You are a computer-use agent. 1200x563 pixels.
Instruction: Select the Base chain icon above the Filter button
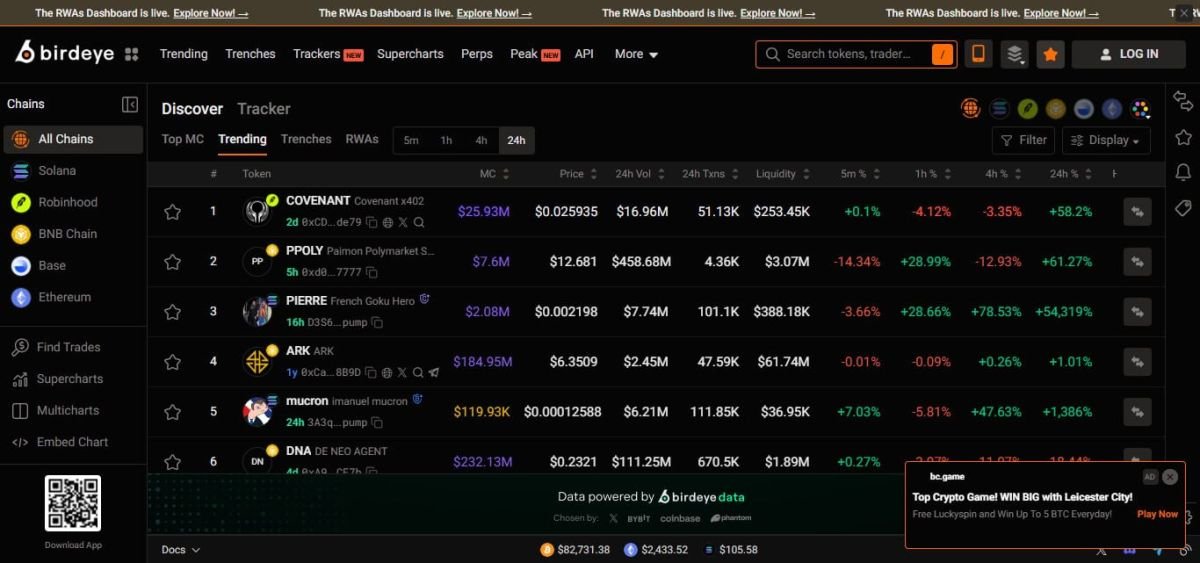(x=1084, y=109)
